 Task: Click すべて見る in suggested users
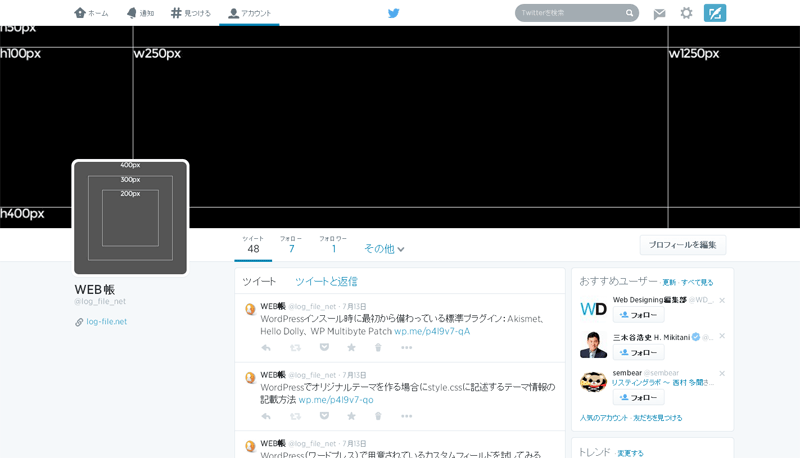[x=697, y=283]
